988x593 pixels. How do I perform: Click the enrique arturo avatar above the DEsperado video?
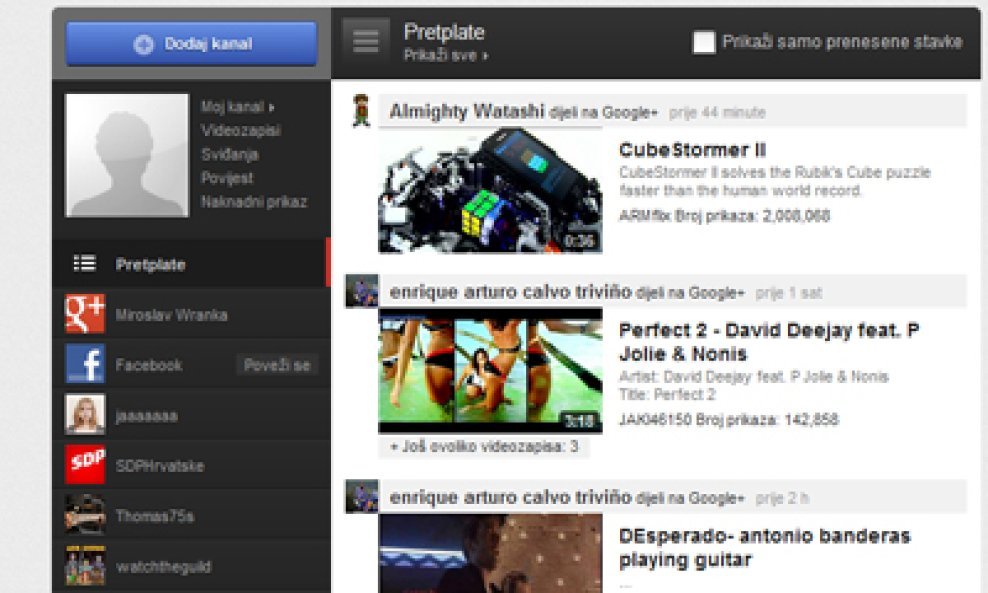[362, 497]
